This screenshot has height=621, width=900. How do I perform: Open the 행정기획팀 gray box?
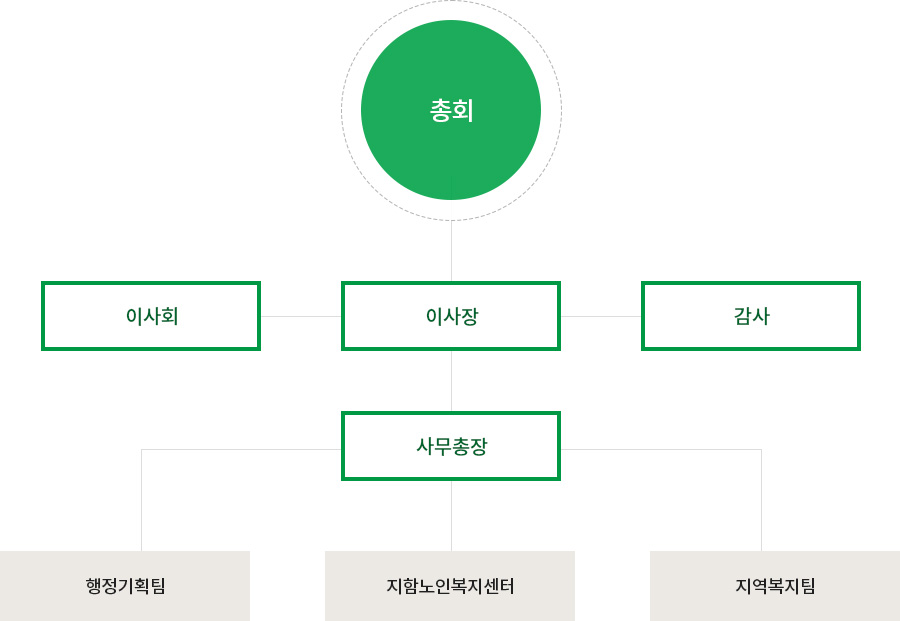pos(125,586)
